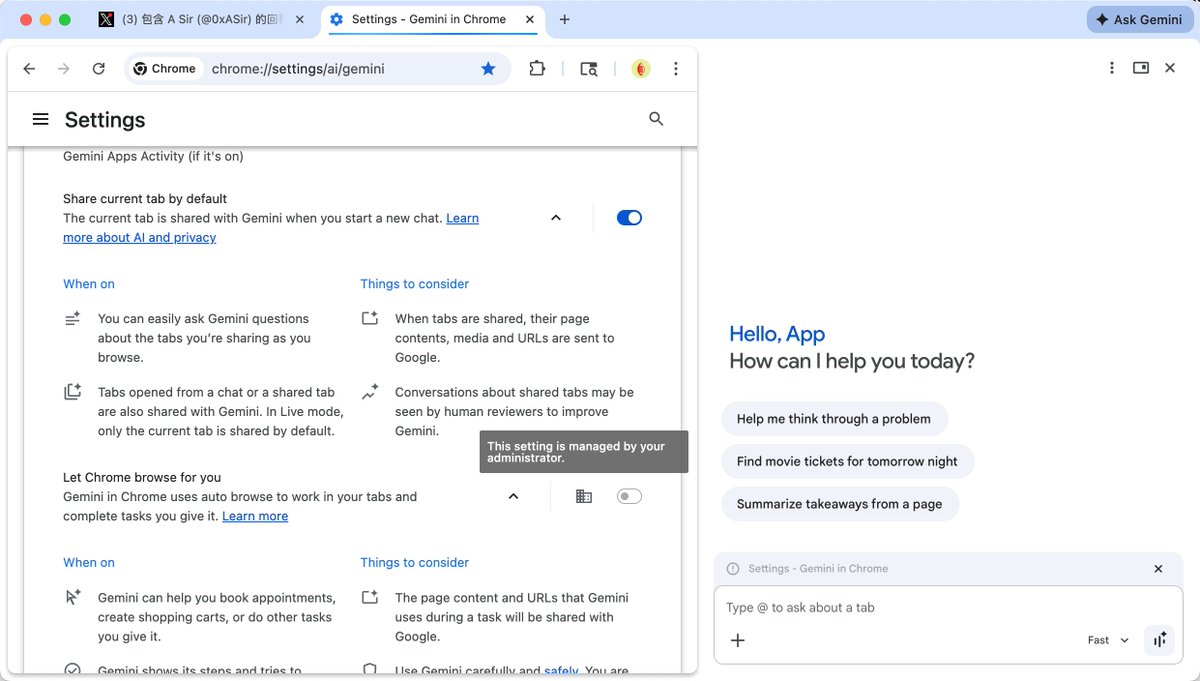Click the Let Chrome browse for you title
This screenshot has width=1200, height=681.
click(x=142, y=477)
